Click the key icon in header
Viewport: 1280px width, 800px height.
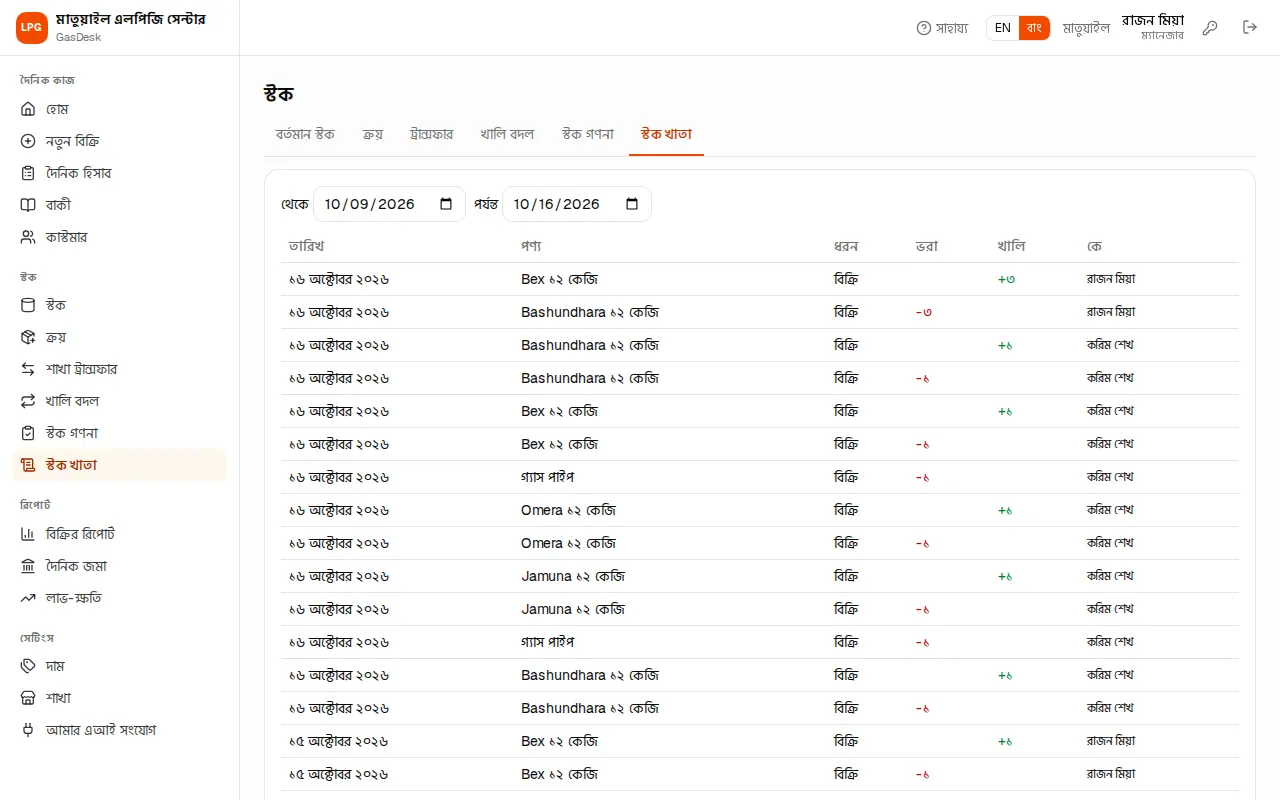point(1210,28)
